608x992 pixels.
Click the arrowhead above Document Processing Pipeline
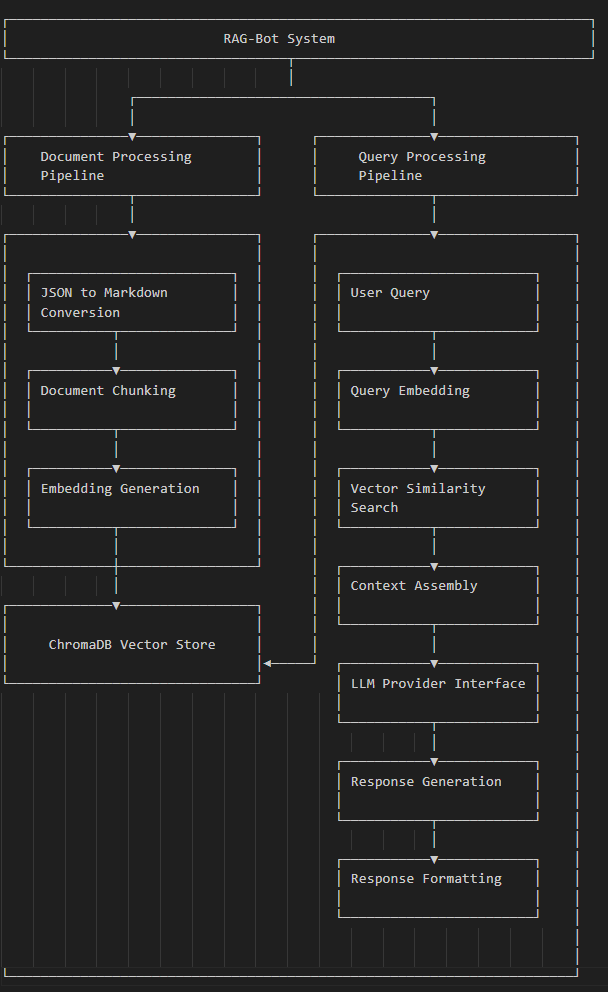132,136
